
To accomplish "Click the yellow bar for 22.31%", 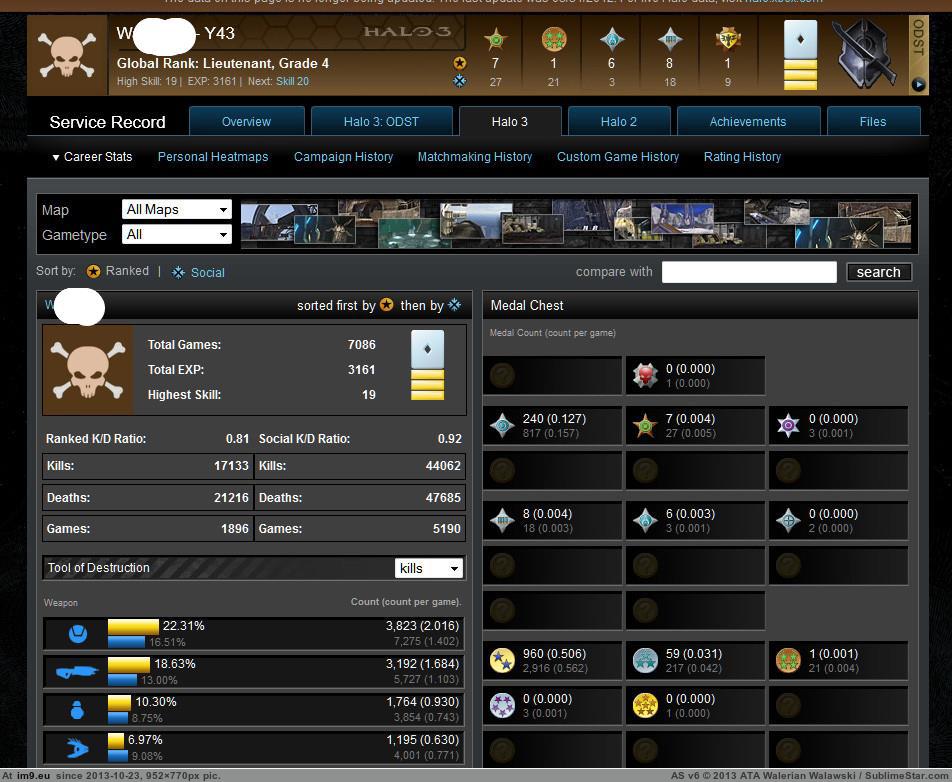I will click(134, 626).
